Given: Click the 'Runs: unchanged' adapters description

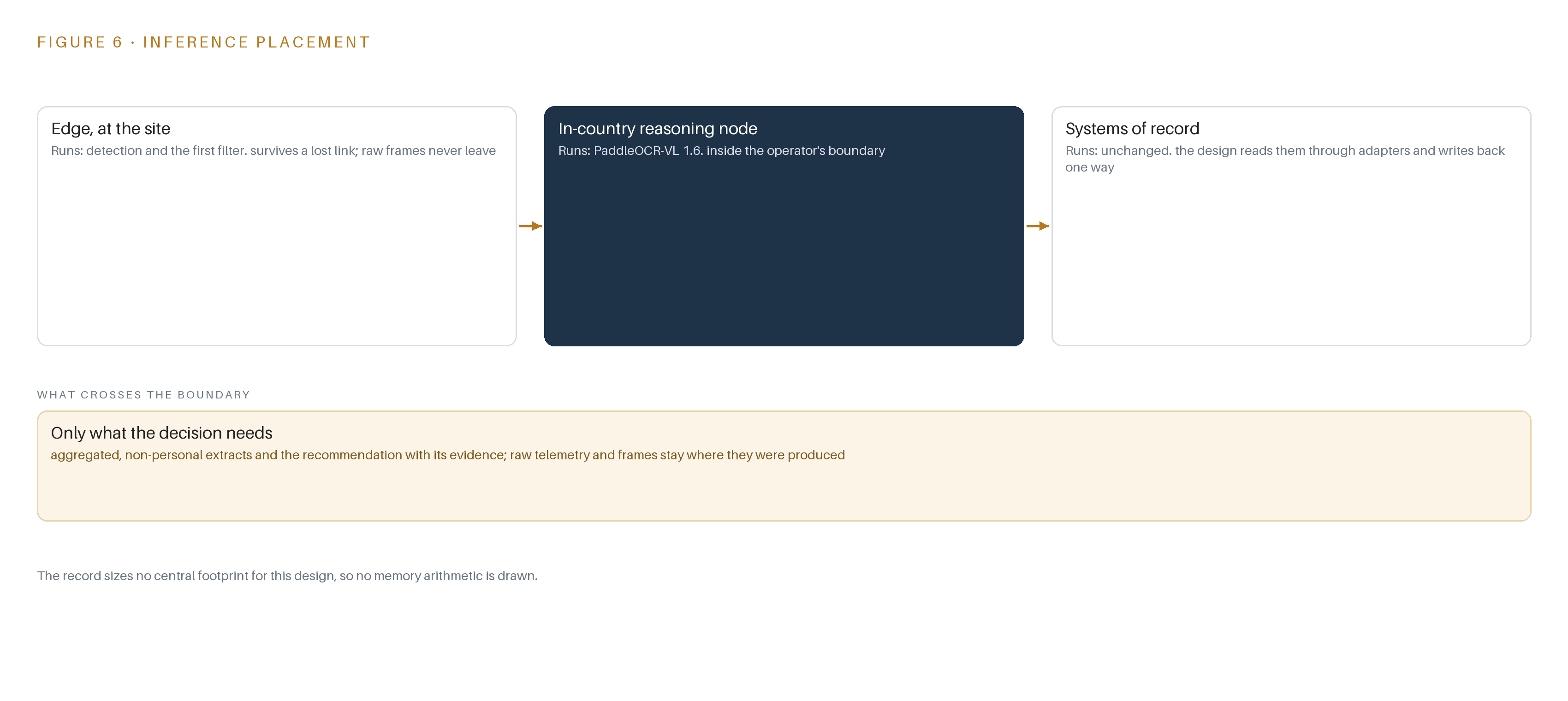Looking at the screenshot, I should click(x=1285, y=159).
